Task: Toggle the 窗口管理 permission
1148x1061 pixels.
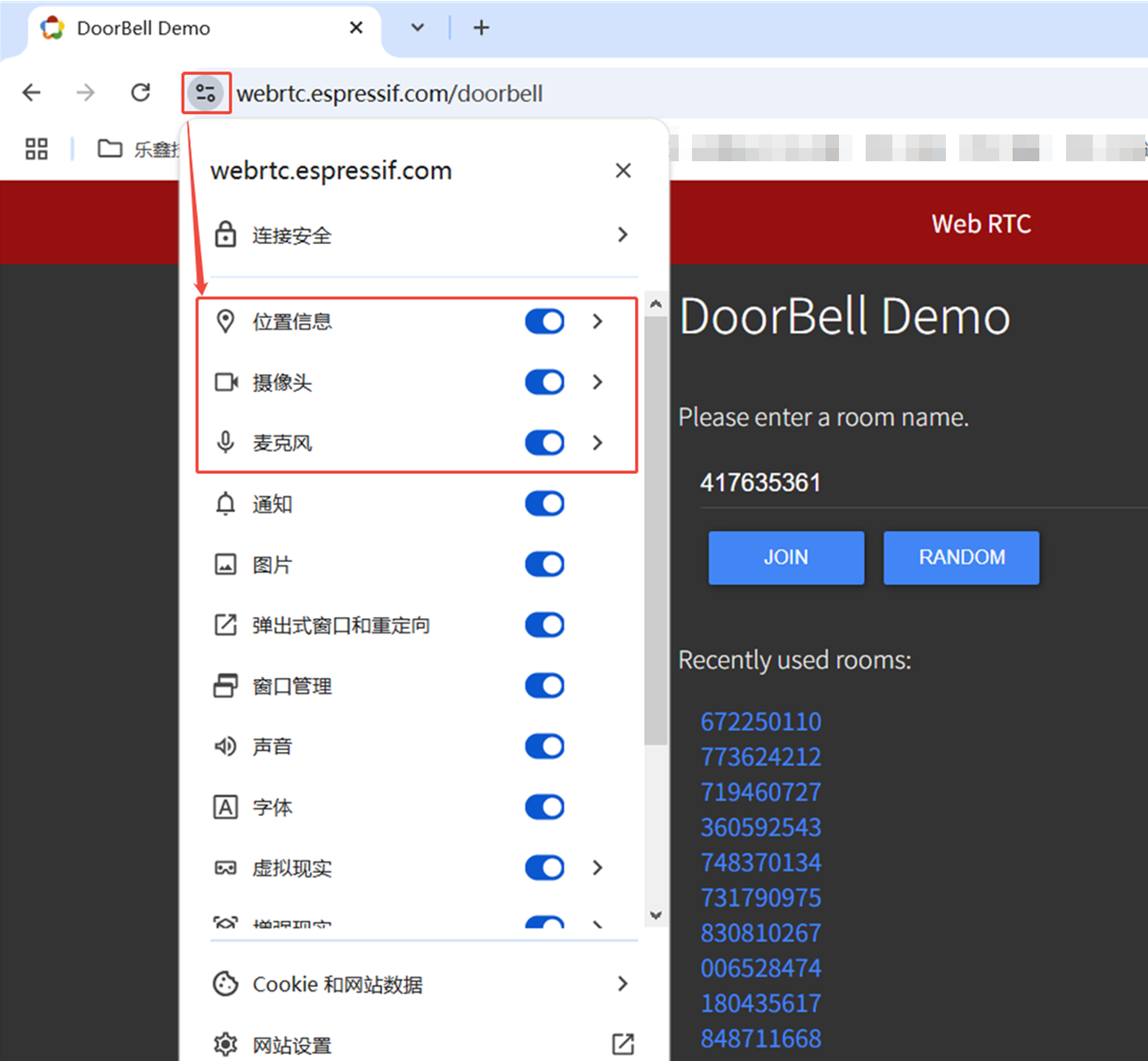Action: 544,685
